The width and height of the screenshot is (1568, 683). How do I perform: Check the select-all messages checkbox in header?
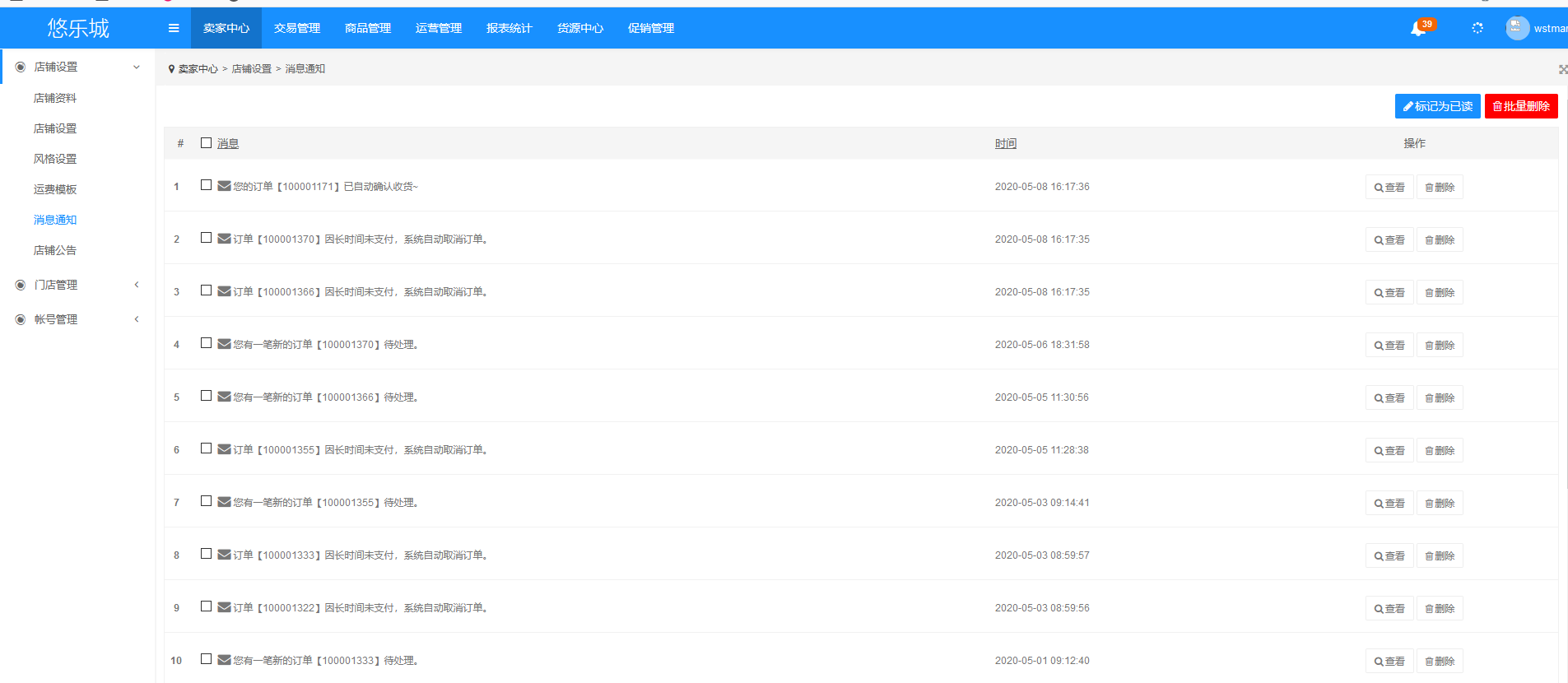(x=206, y=143)
